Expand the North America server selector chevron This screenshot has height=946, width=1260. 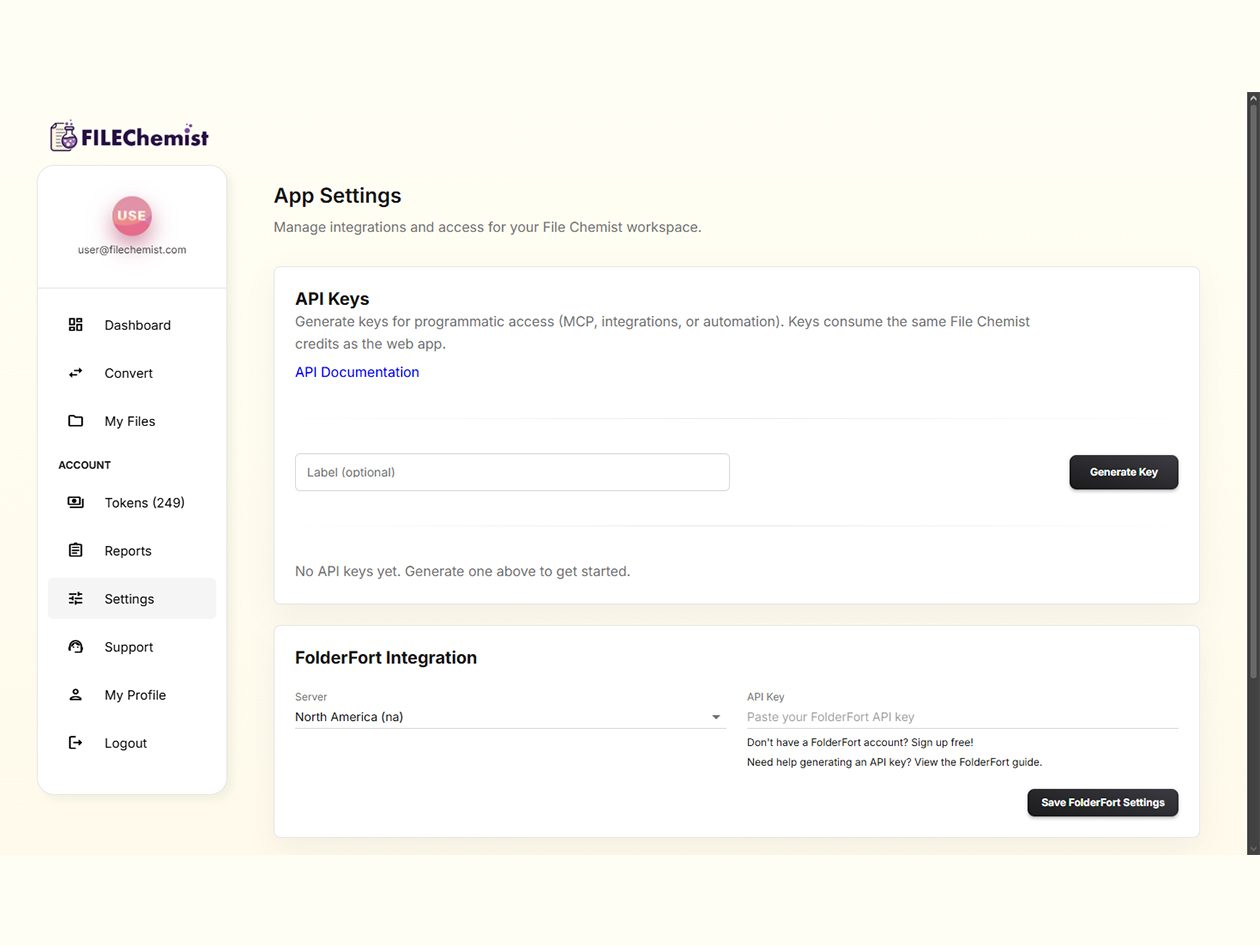(716, 717)
